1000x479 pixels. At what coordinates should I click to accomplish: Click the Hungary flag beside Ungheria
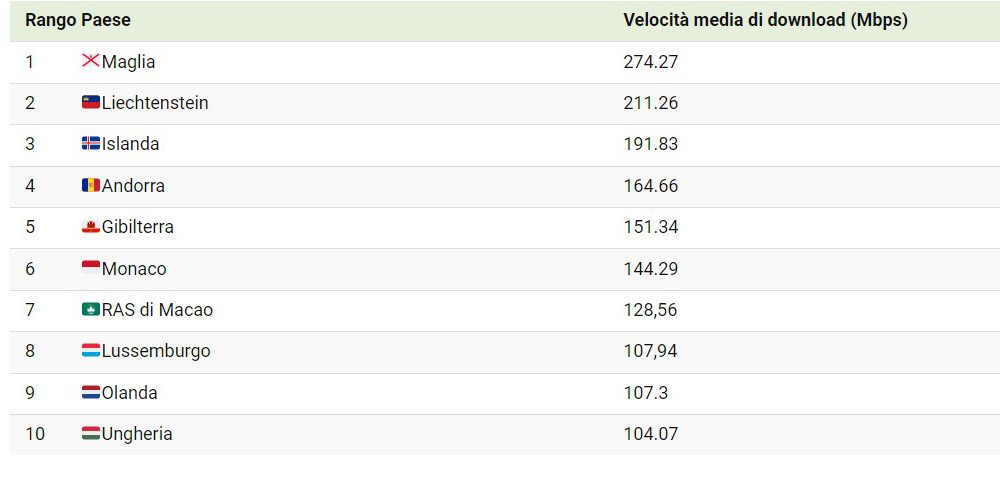point(91,434)
